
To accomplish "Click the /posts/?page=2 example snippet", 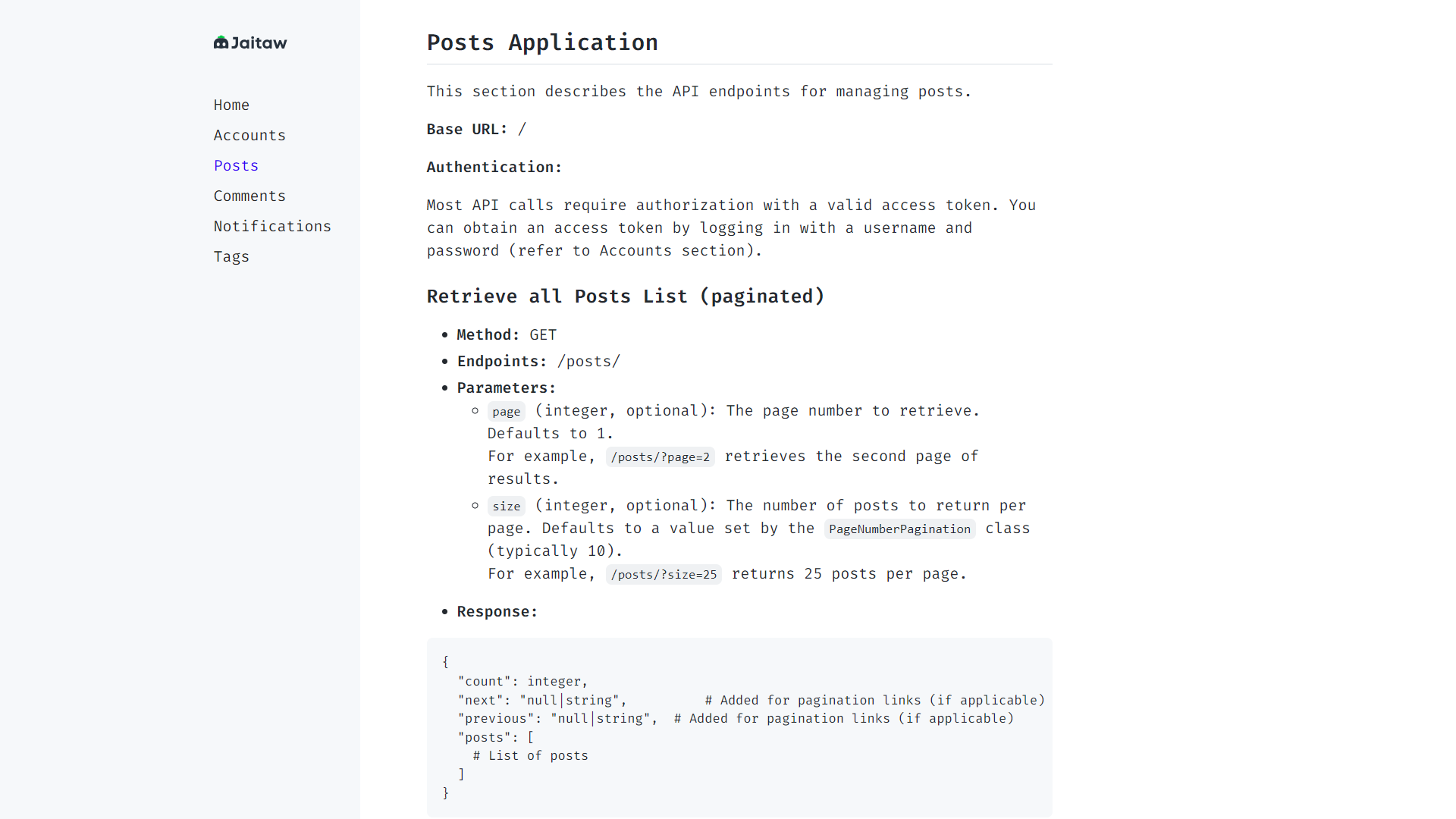I will coord(660,457).
